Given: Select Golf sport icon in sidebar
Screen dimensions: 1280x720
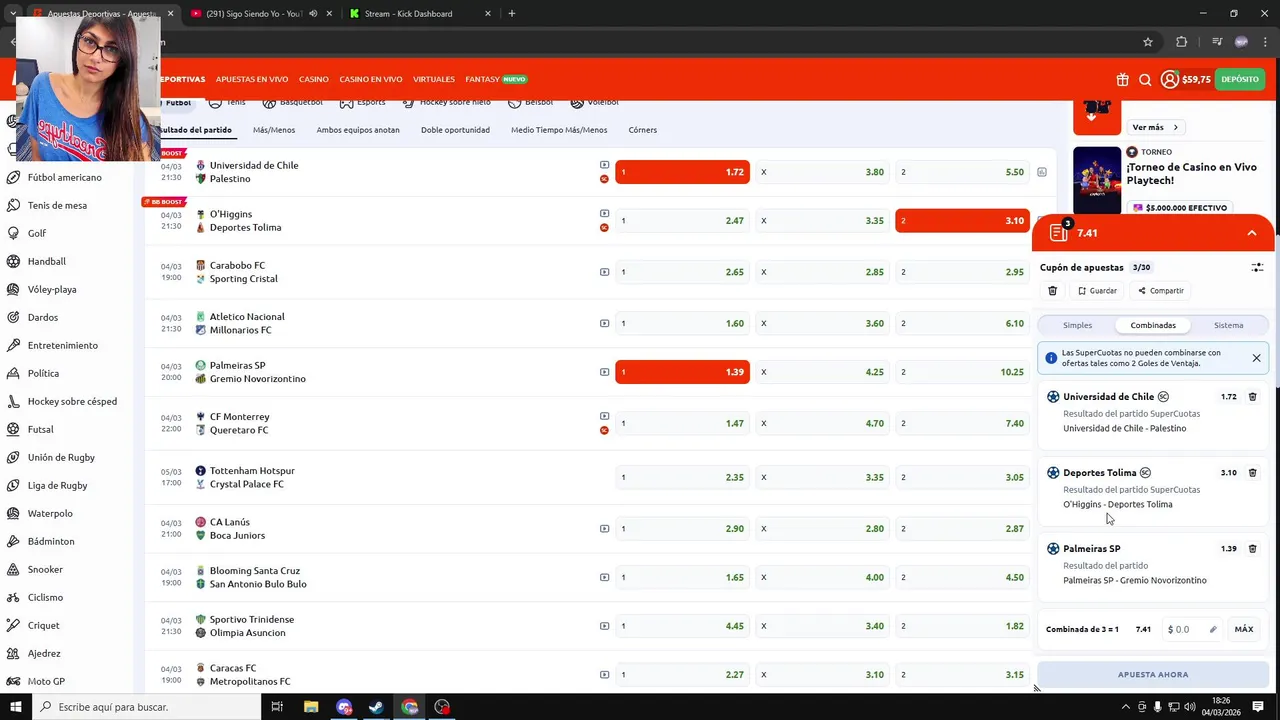Looking at the screenshot, I should click(x=13, y=233).
